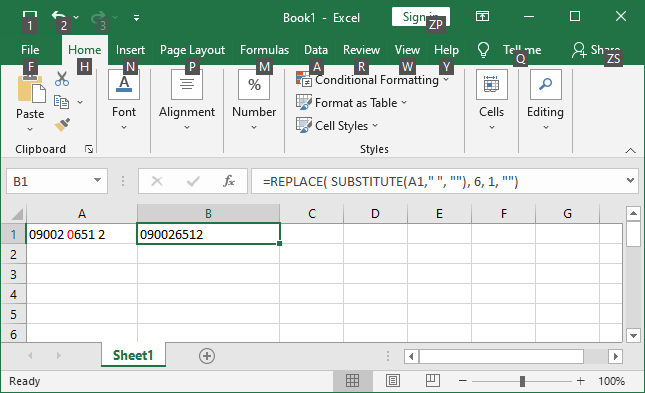The height and width of the screenshot is (393, 645).
Task: Expand the formula bar with chevron
Action: [630, 180]
